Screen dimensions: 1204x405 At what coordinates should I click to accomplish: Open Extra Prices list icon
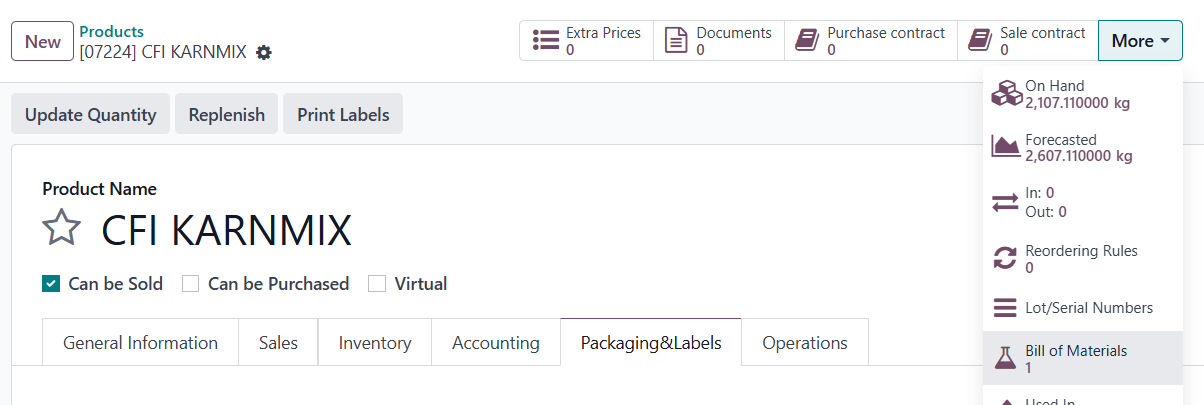546,40
